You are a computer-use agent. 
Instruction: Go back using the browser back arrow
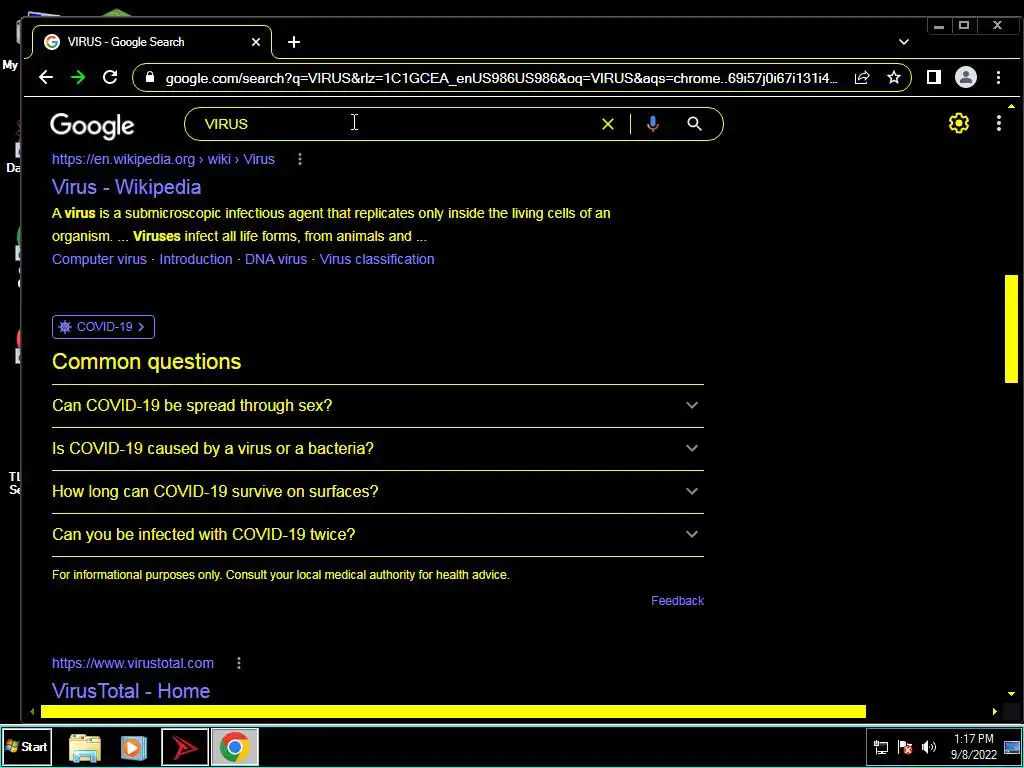click(46, 78)
